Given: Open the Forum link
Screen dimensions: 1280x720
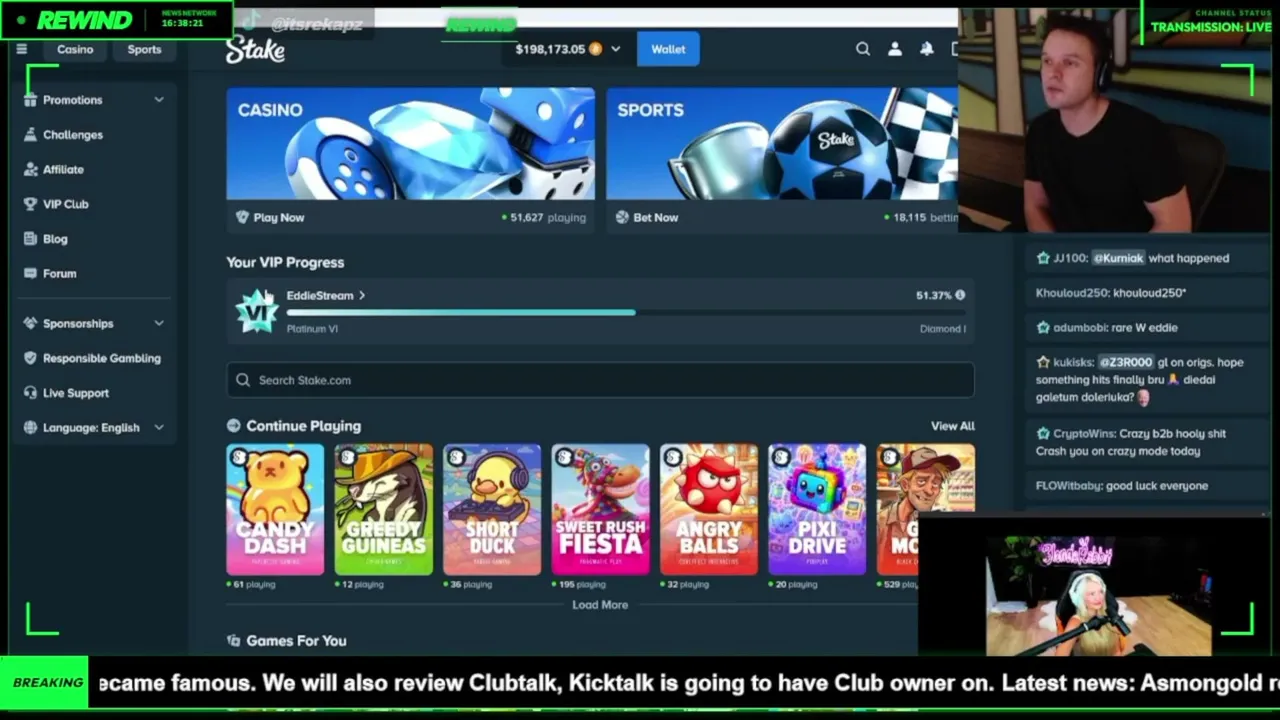Looking at the screenshot, I should point(59,273).
